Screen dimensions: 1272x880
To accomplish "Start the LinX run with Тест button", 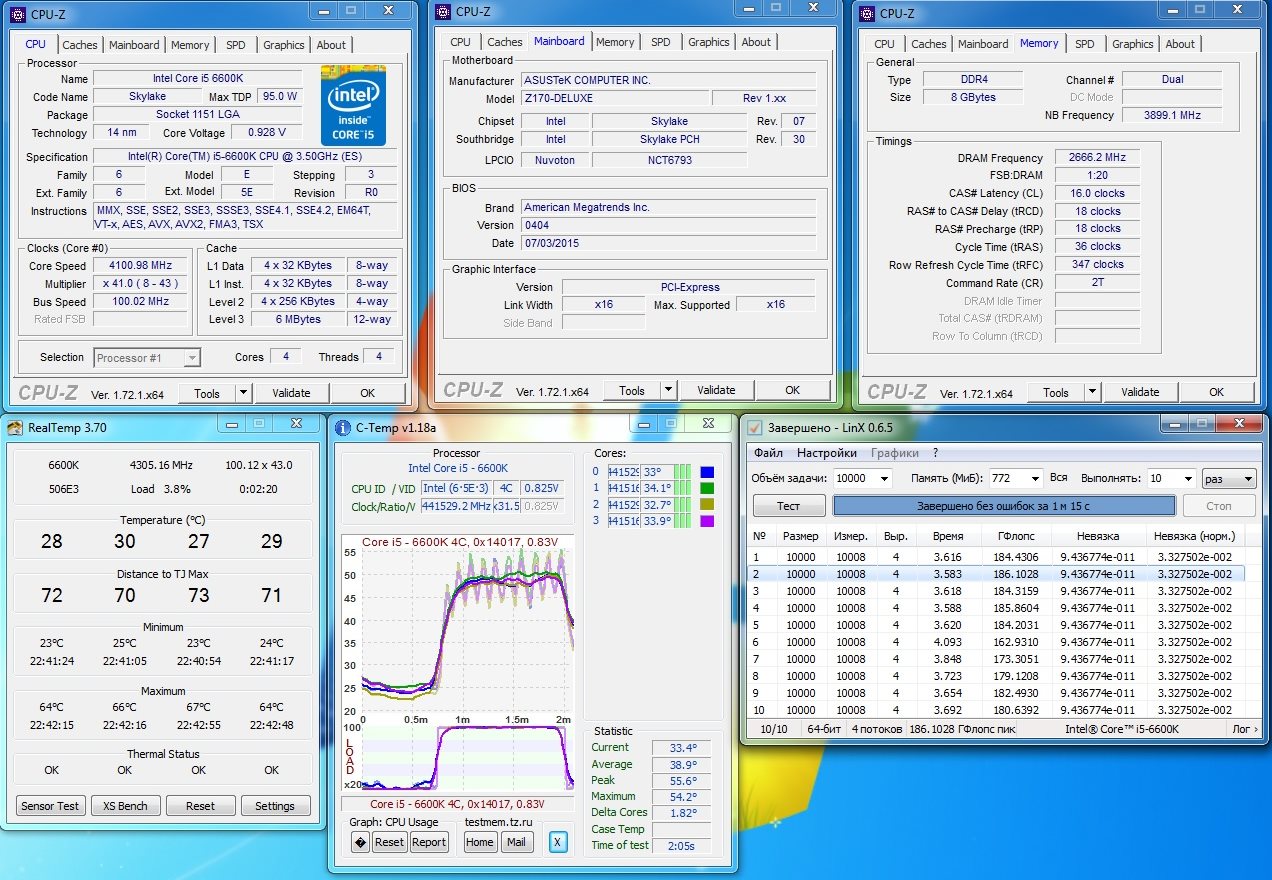I will click(x=788, y=506).
